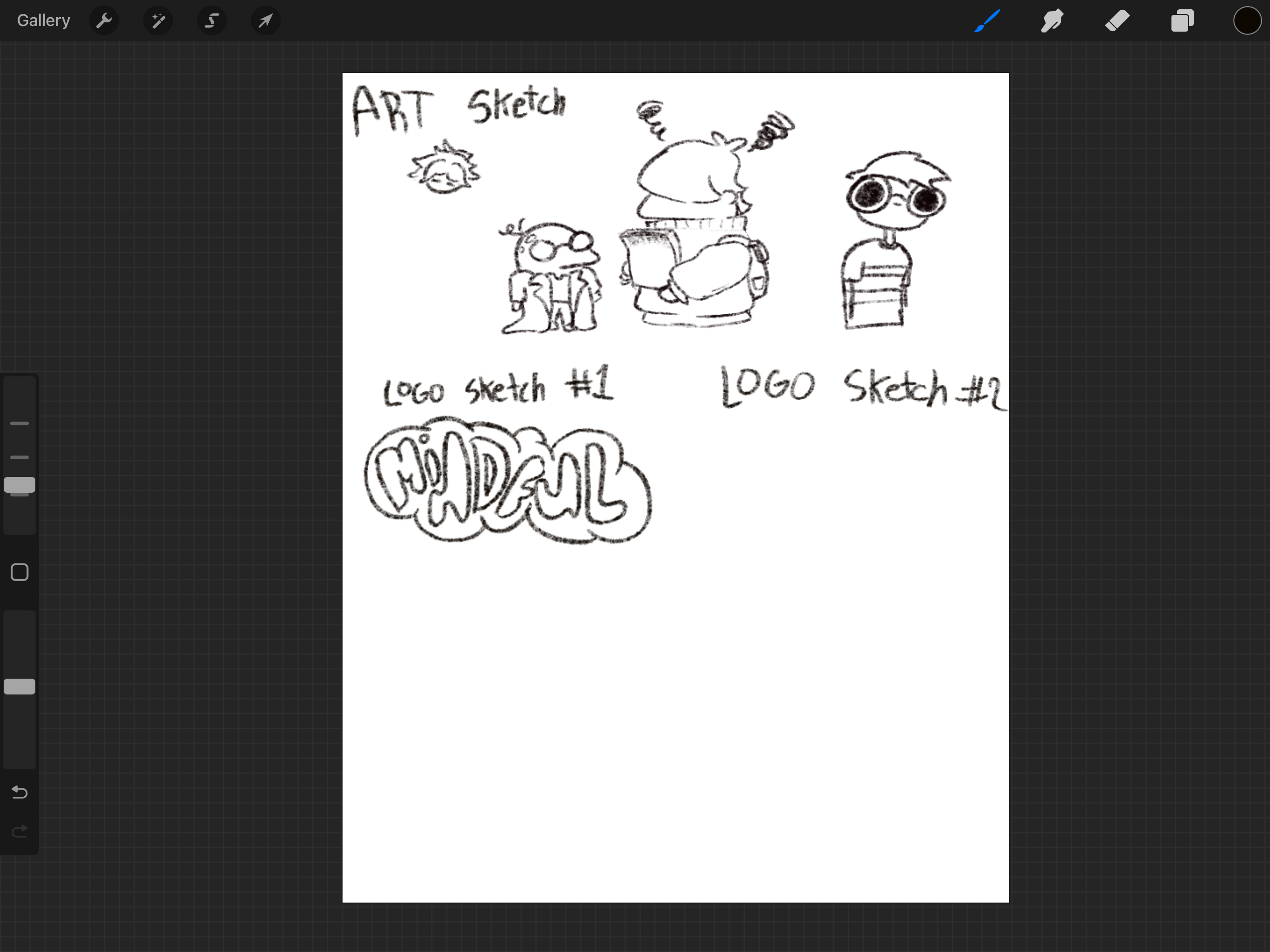
Task: Select the Eraser tool
Action: coord(1117,21)
